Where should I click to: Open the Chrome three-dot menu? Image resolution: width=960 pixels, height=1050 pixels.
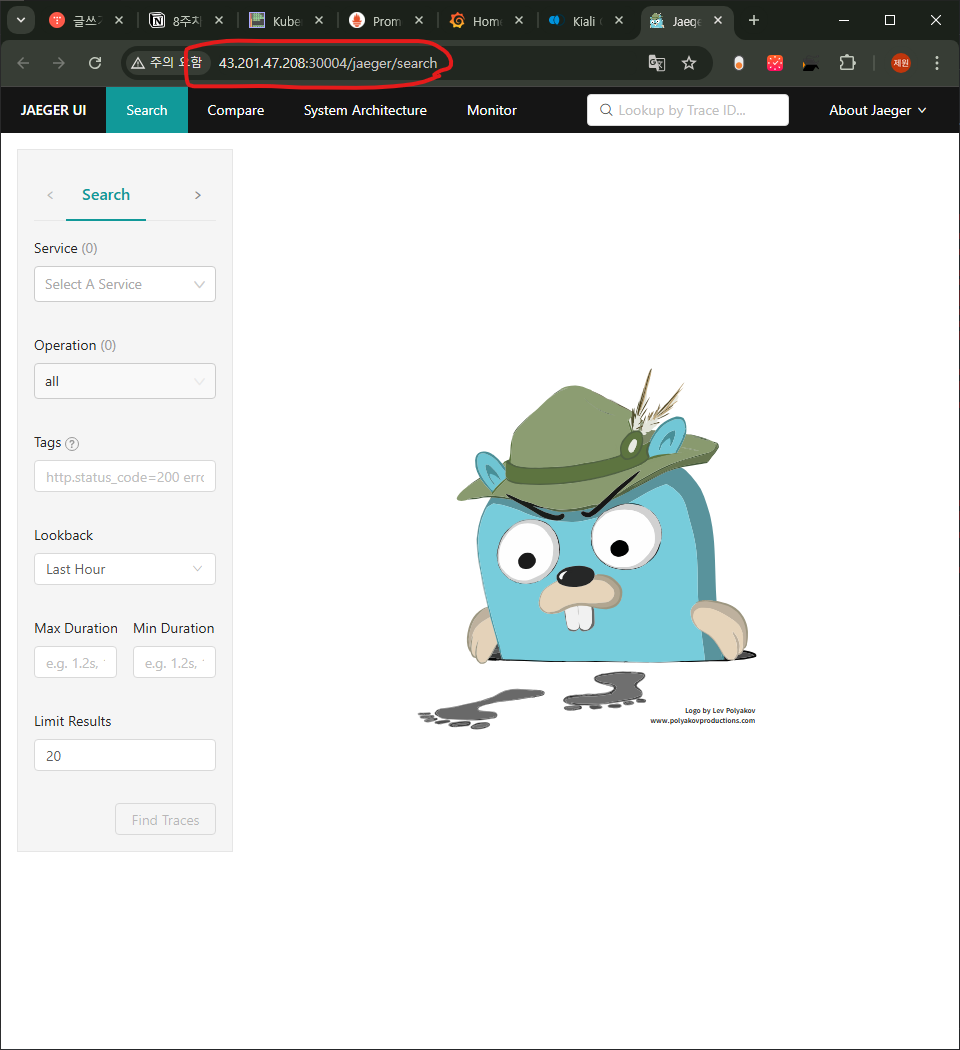click(x=937, y=63)
